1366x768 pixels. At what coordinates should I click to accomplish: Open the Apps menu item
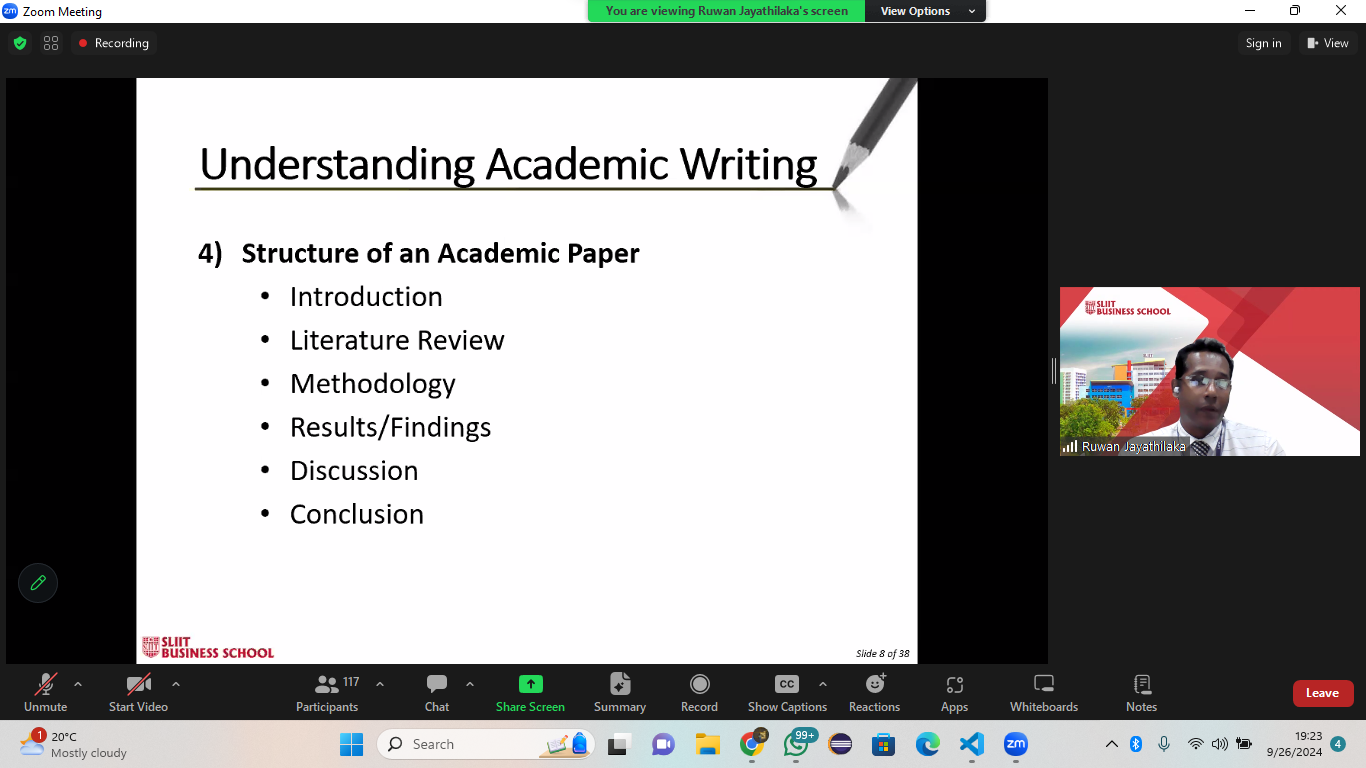click(x=954, y=692)
